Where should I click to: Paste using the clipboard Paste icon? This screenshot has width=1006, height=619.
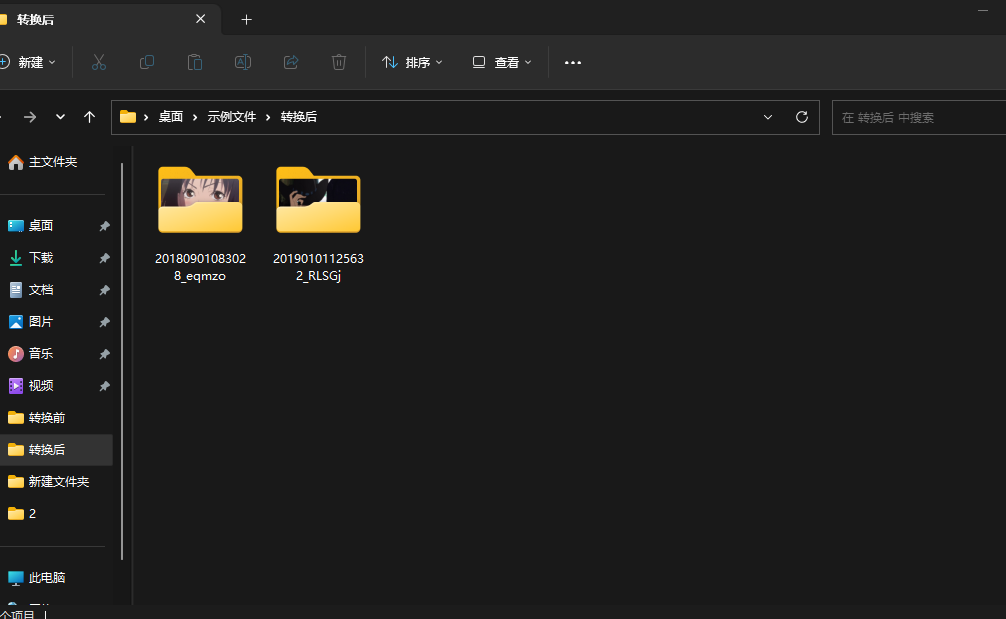click(194, 61)
